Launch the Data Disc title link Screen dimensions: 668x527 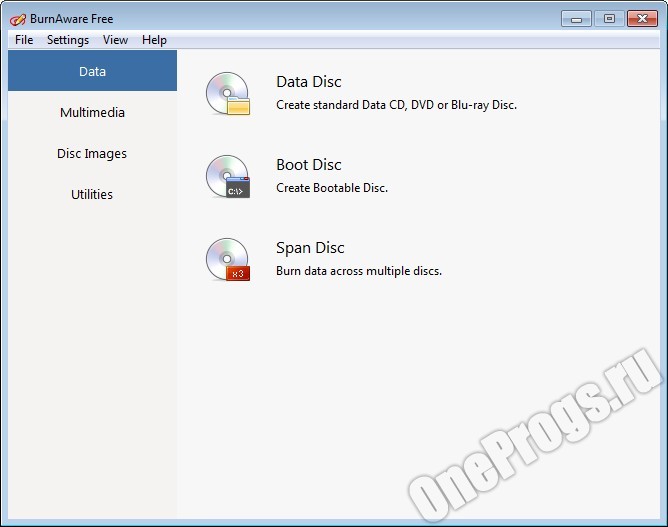tap(309, 82)
